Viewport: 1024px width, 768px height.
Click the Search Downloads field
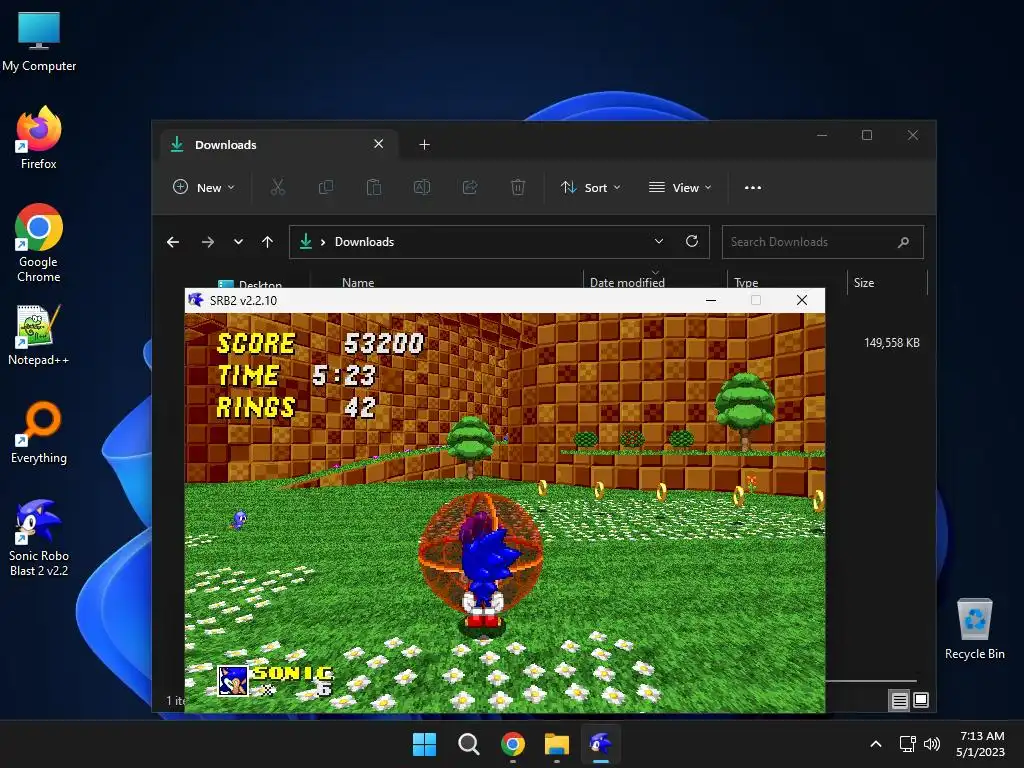coord(822,242)
